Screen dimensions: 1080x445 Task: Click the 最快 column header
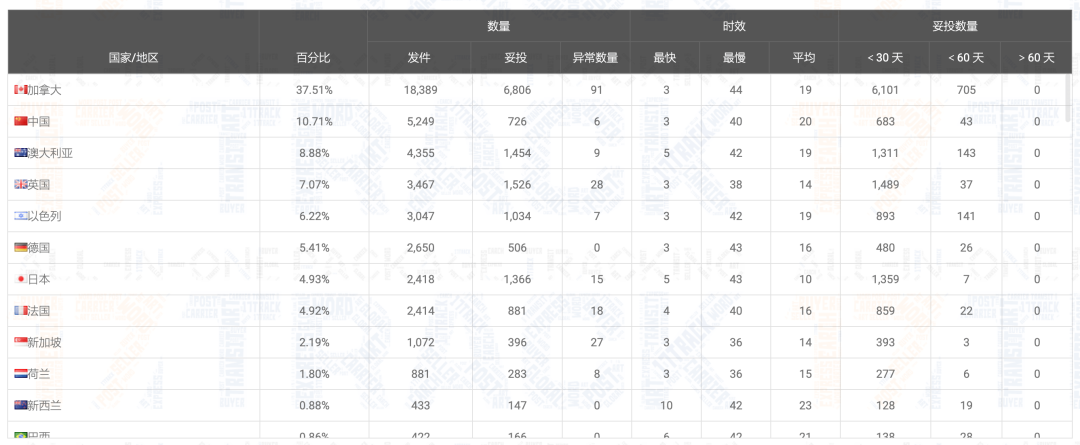pyautogui.click(x=665, y=58)
